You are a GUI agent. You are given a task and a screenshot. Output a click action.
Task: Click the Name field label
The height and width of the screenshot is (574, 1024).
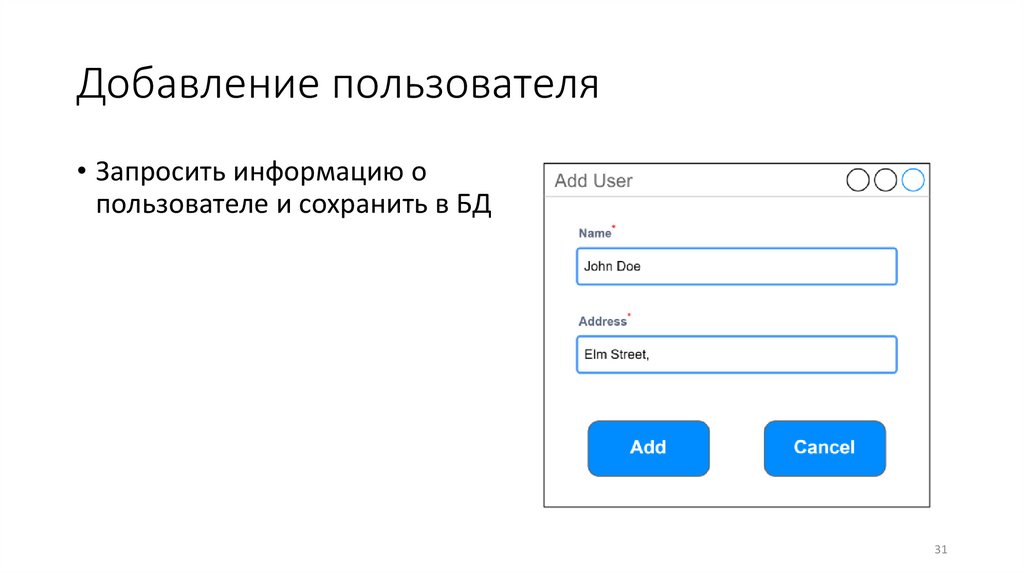click(594, 233)
